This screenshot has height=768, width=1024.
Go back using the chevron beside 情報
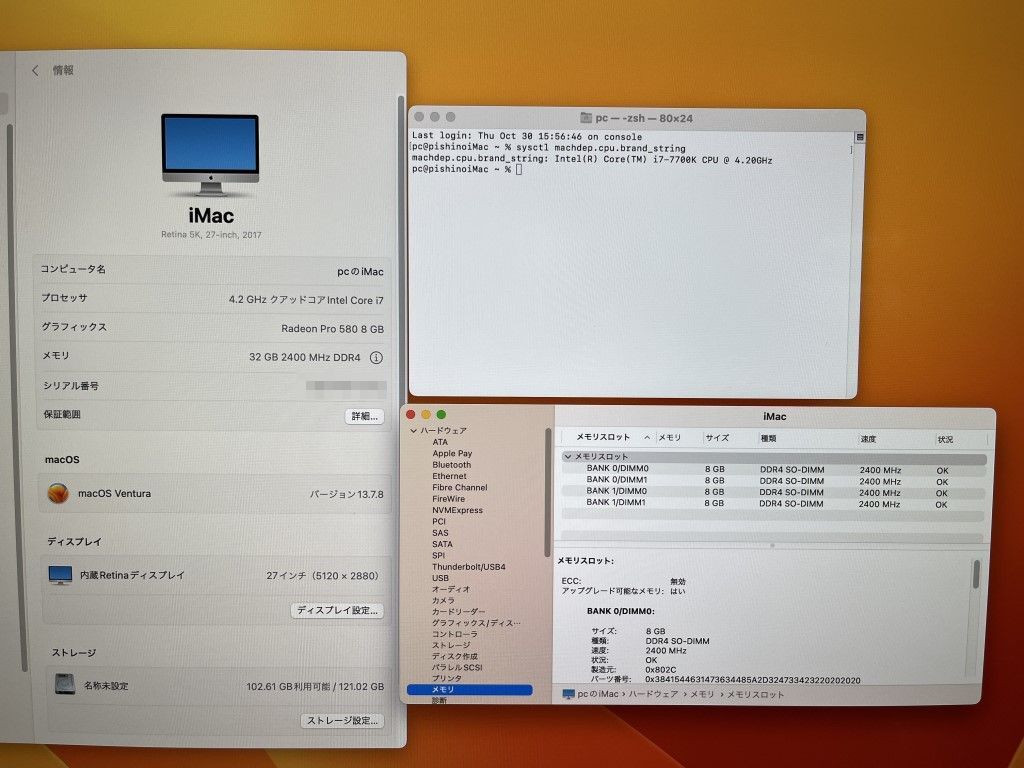[35, 71]
